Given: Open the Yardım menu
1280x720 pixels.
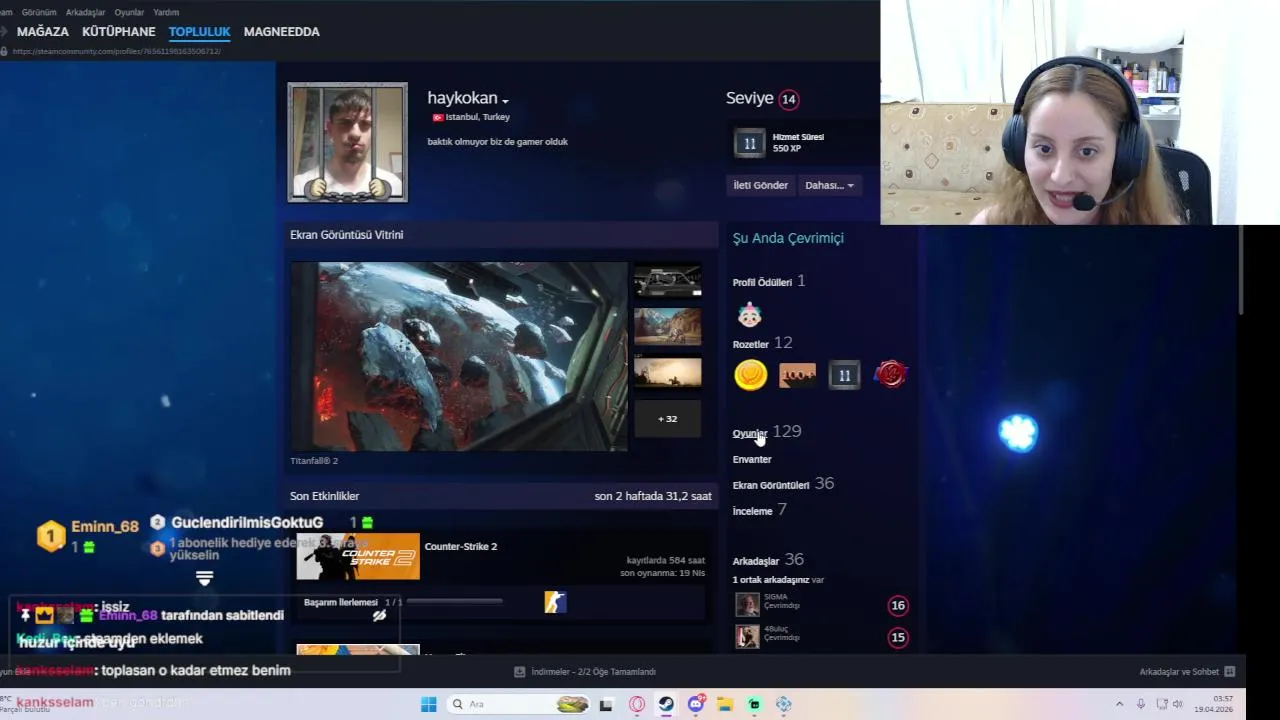Looking at the screenshot, I should [166, 12].
